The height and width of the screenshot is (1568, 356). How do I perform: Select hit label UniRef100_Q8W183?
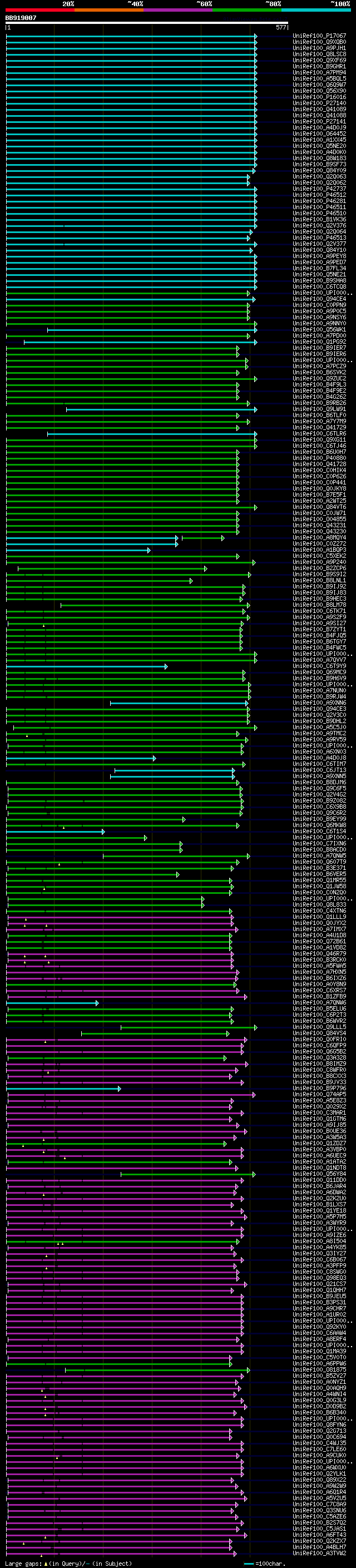click(x=319, y=159)
